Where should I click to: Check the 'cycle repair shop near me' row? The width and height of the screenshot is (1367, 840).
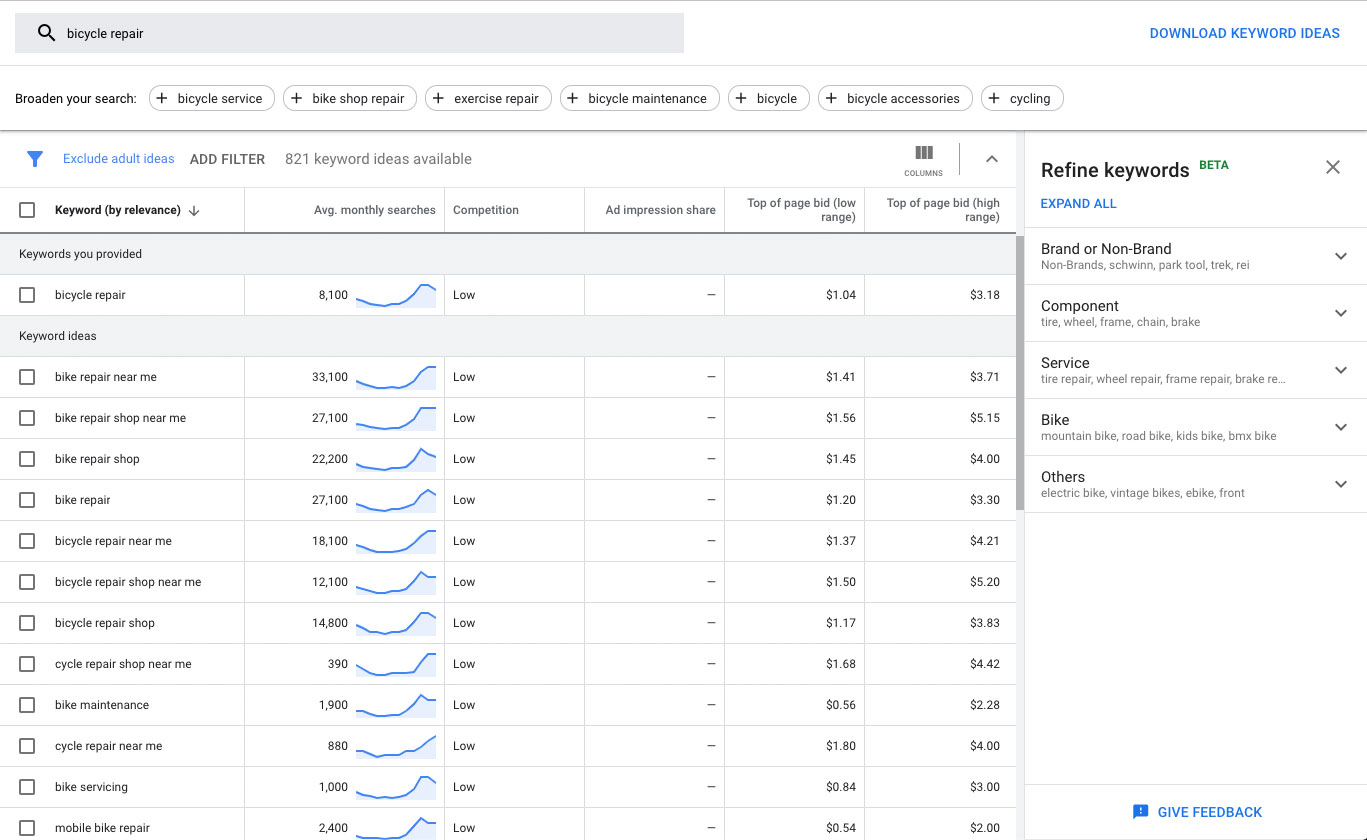pos(27,664)
